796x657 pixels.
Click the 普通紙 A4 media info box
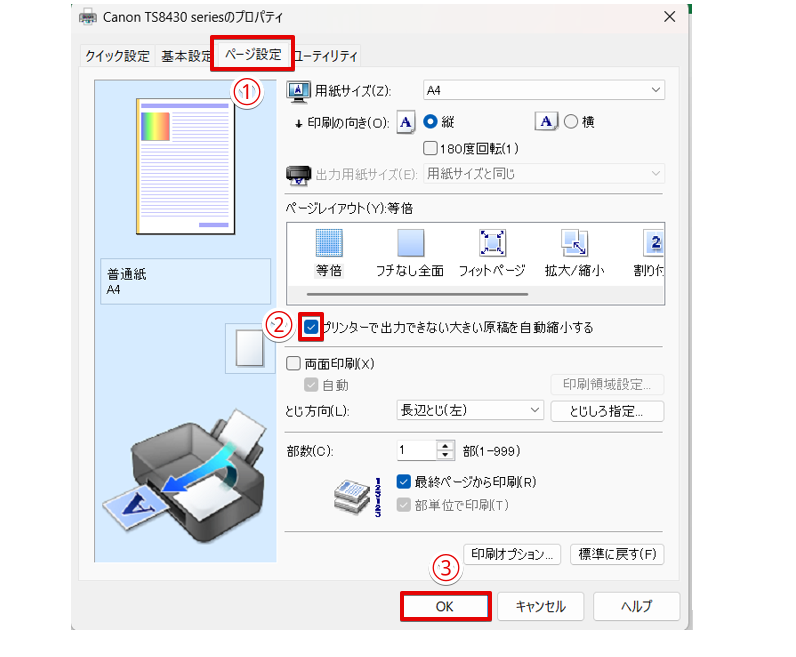(185, 282)
